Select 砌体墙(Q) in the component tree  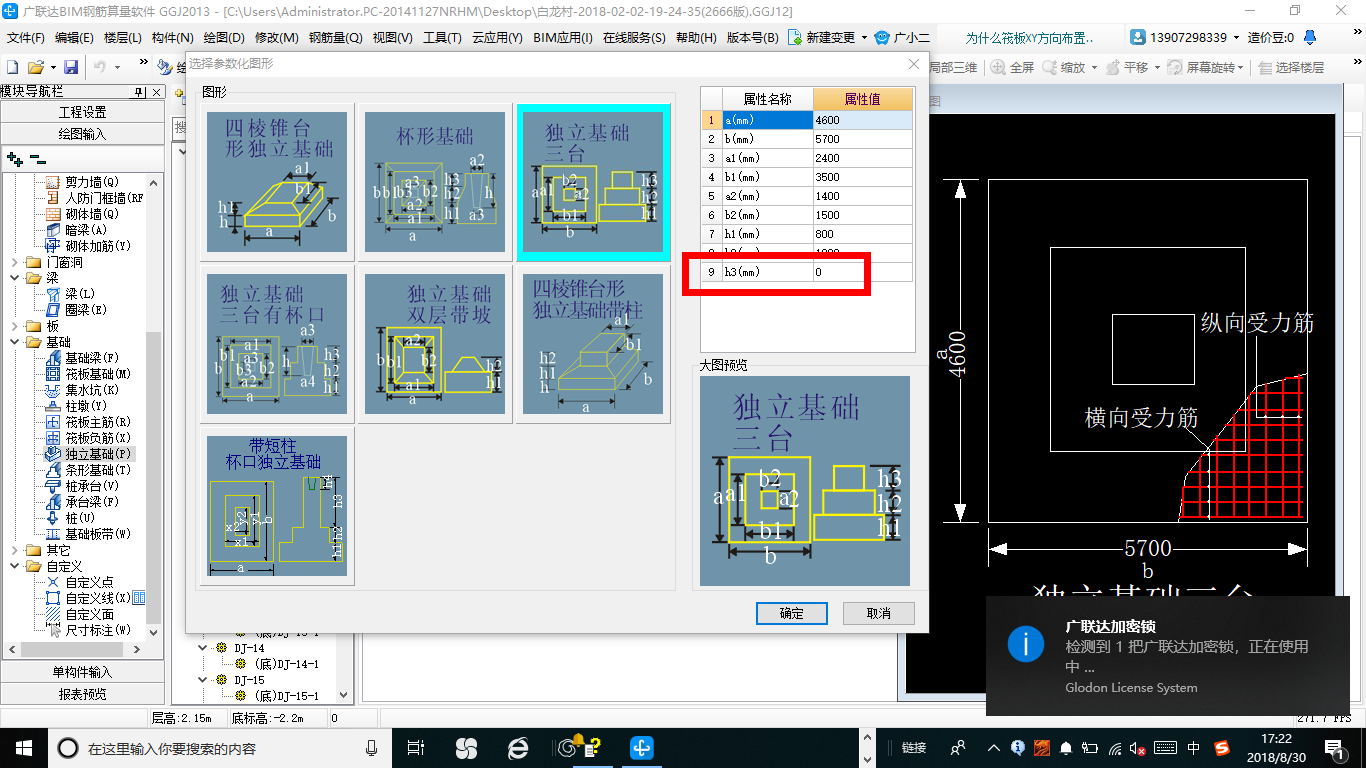coord(91,214)
